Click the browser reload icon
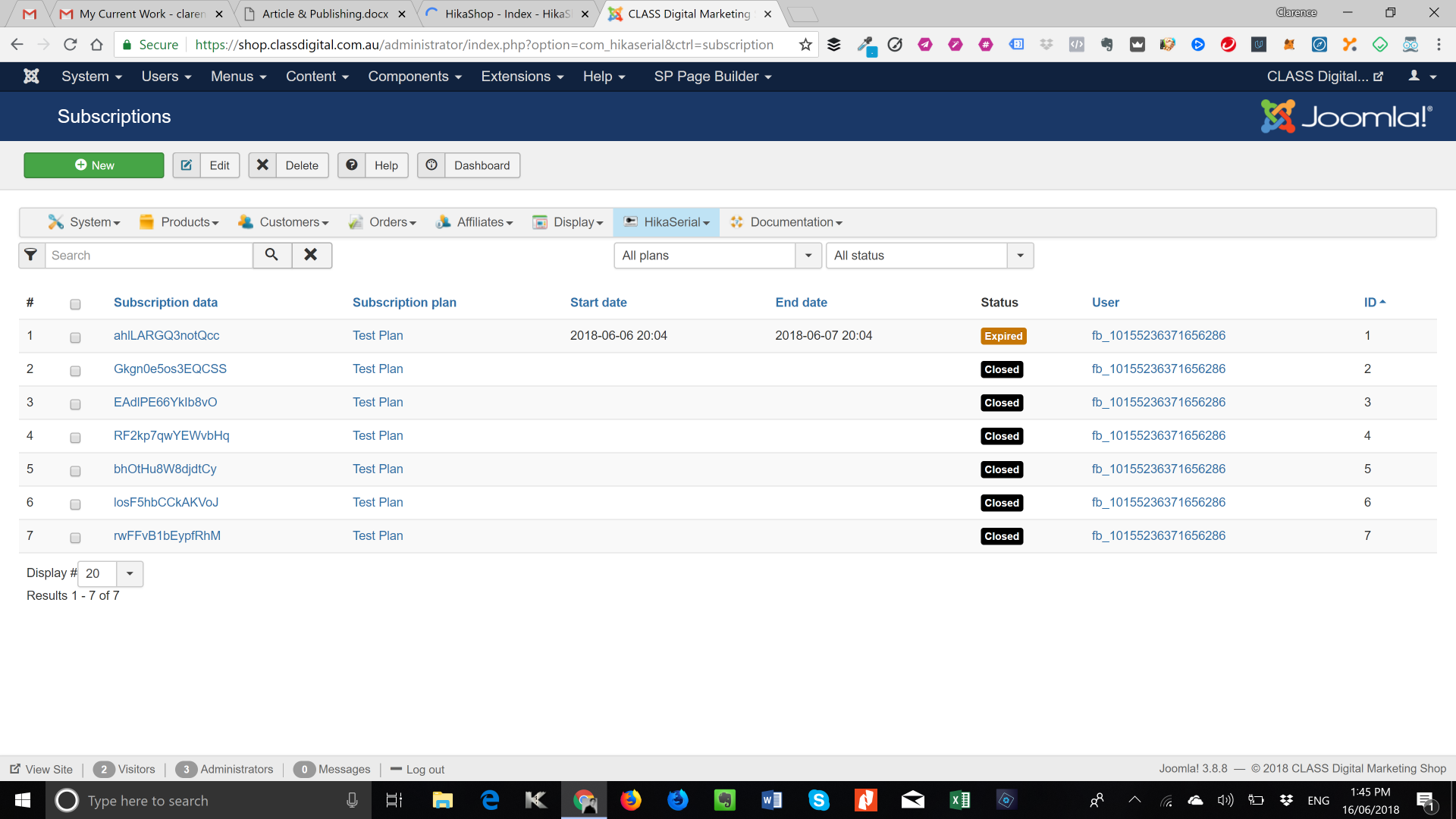Screen dimensions: 1456x819 coord(71,45)
